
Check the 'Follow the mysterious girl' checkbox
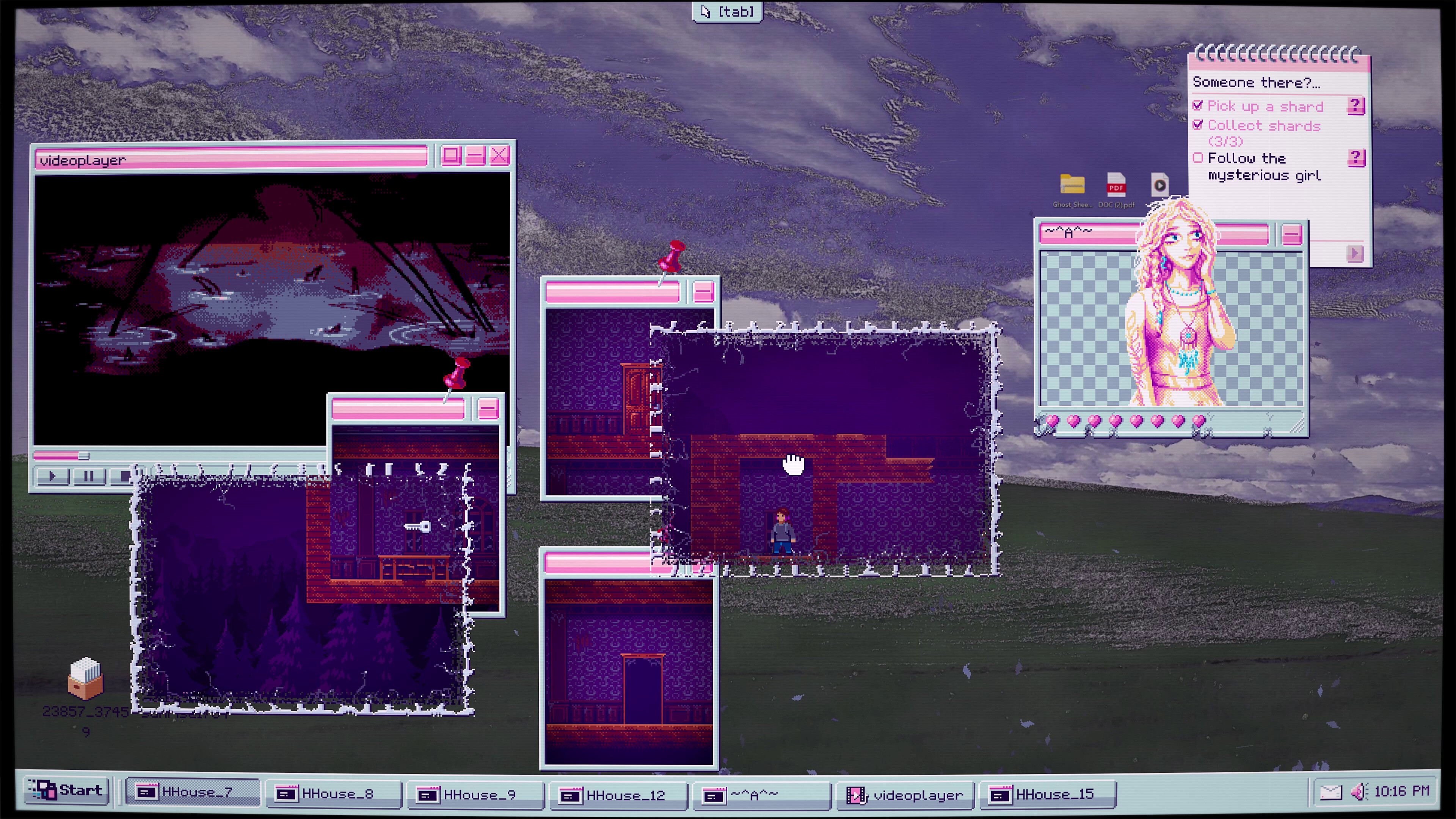click(x=1198, y=158)
